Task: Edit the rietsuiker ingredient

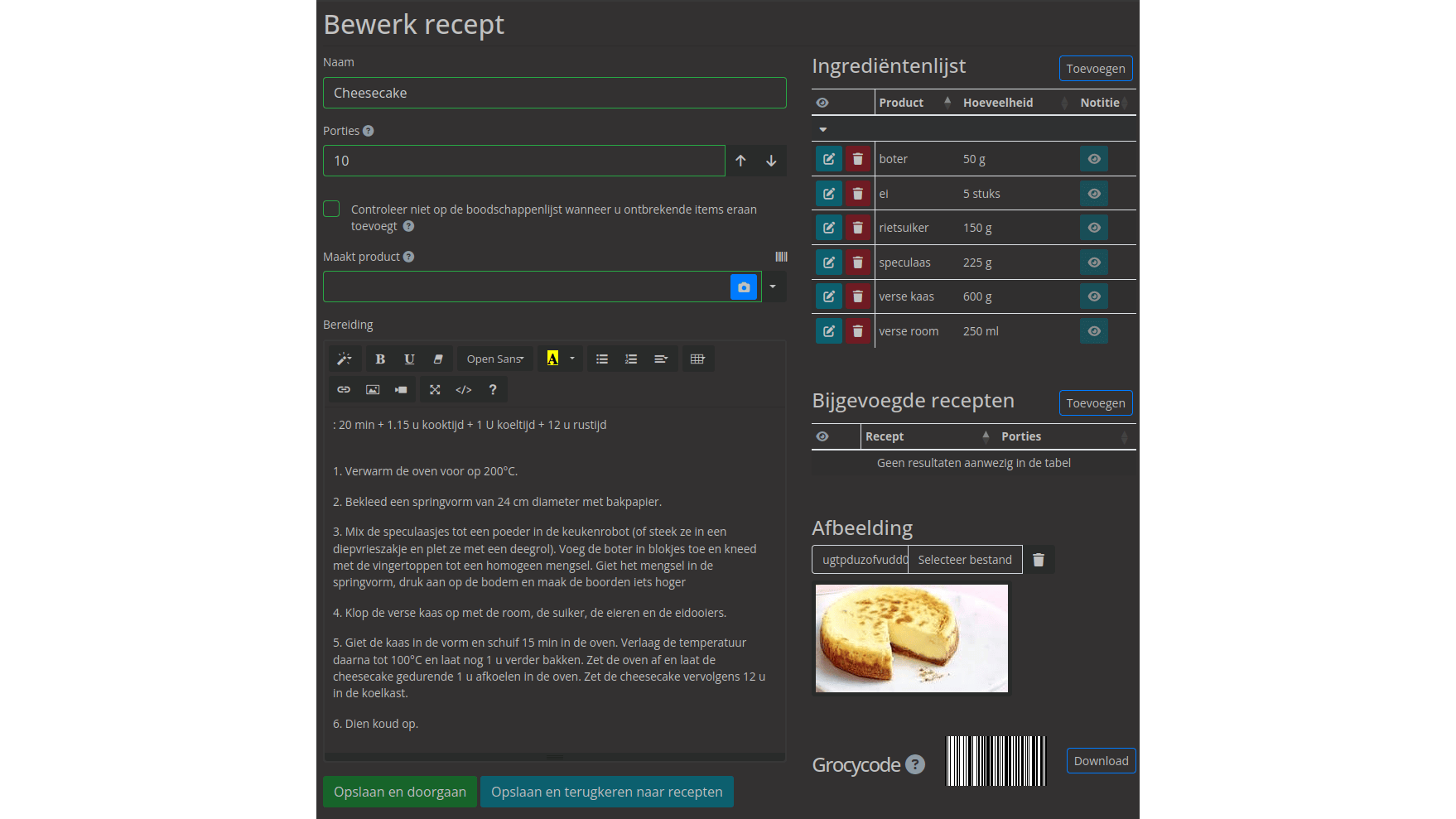Action: [x=829, y=228]
